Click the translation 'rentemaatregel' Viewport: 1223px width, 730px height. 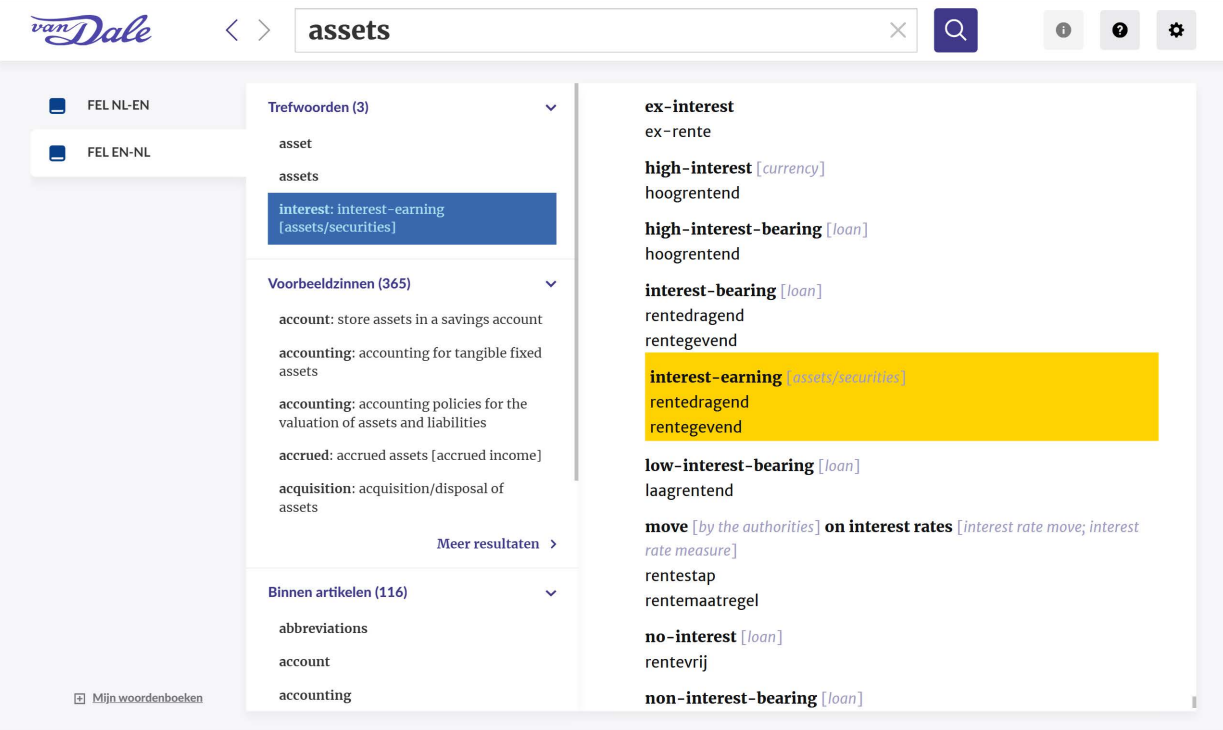[702, 601]
